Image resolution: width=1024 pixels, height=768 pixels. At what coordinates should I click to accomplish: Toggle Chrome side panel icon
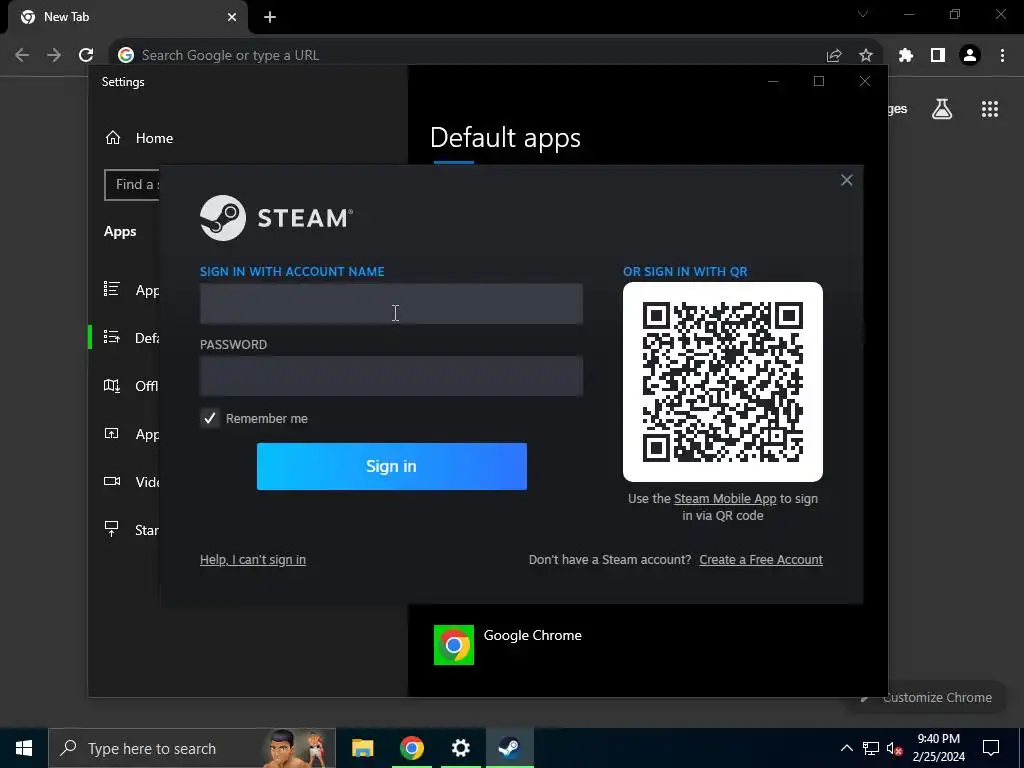[938, 56]
